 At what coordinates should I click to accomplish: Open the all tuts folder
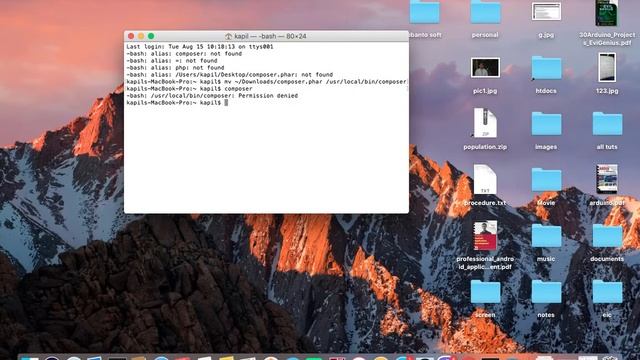(x=607, y=124)
